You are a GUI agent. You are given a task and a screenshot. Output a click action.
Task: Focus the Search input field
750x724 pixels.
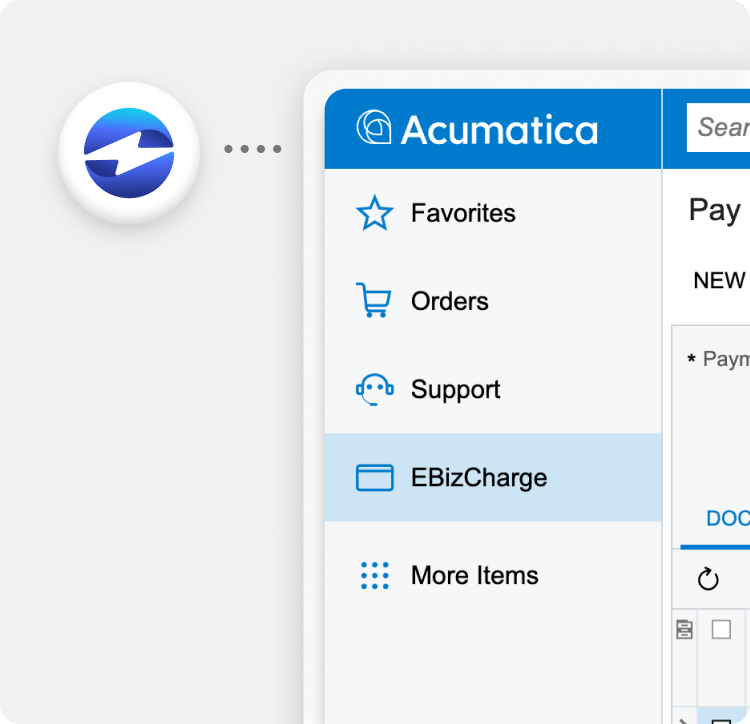click(x=718, y=127)
